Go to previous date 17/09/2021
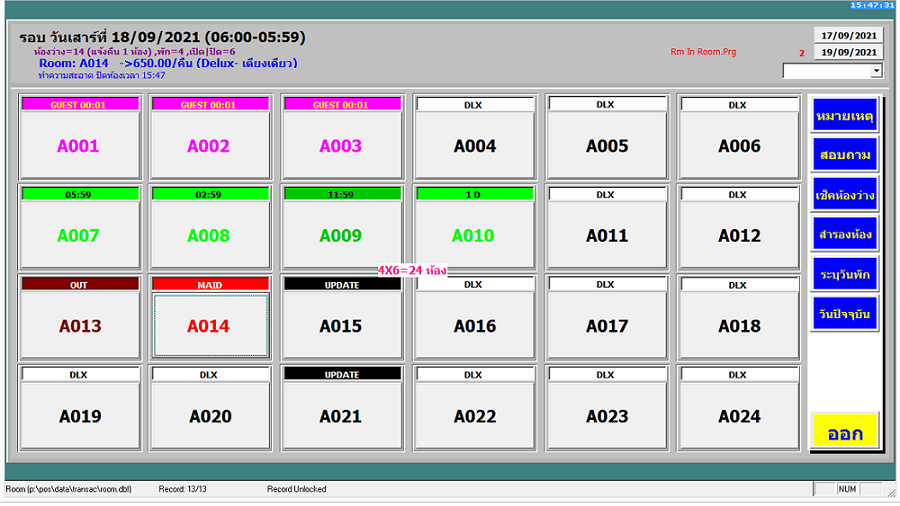 [x=848, y=35]
